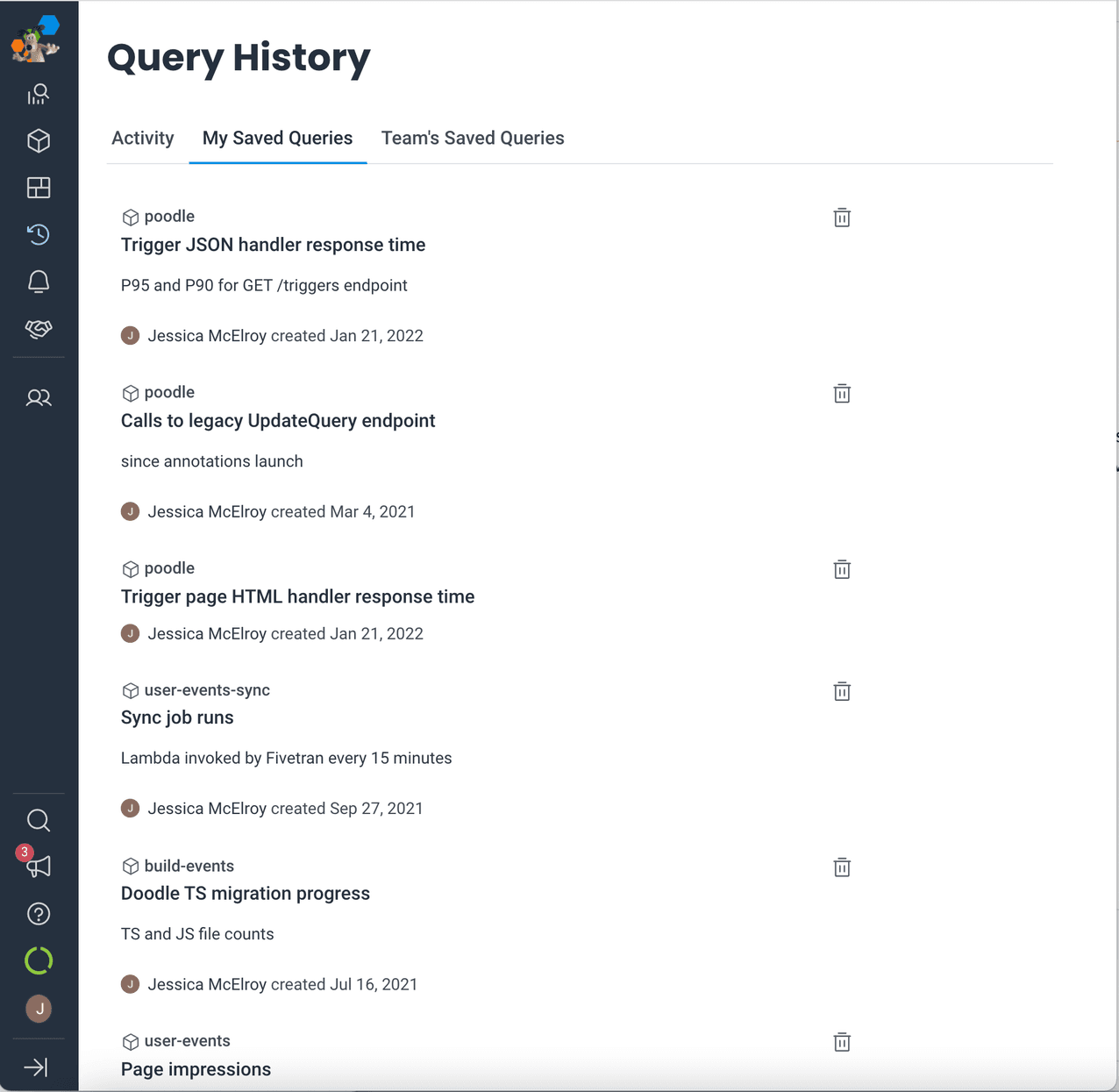Viewport: 1119px width, 1092px height.
Task: Open the user avatar J menu
Action: click(x=39, y=1009)
